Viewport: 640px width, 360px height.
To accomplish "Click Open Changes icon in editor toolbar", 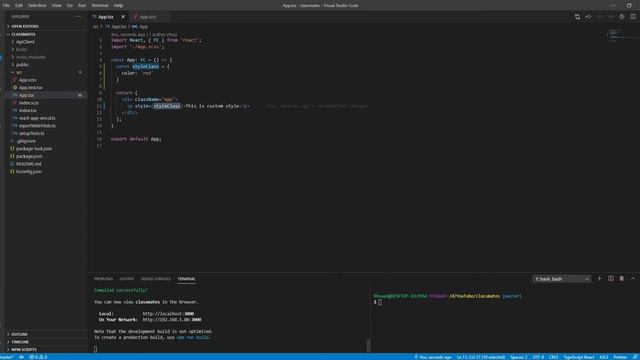I will pyautogui.click(x=577, y=17).
